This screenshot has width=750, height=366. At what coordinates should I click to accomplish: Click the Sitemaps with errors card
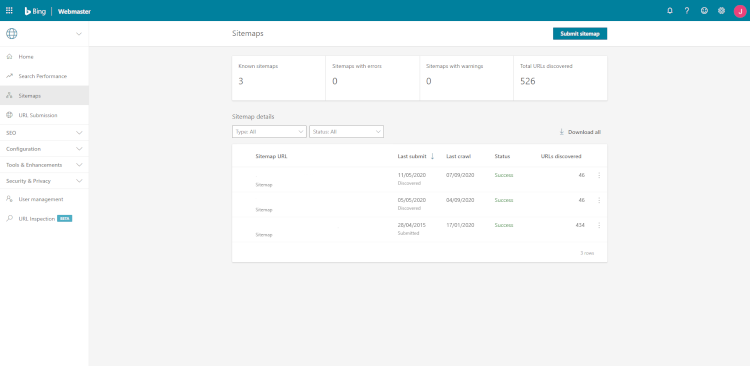coord(373,78)
